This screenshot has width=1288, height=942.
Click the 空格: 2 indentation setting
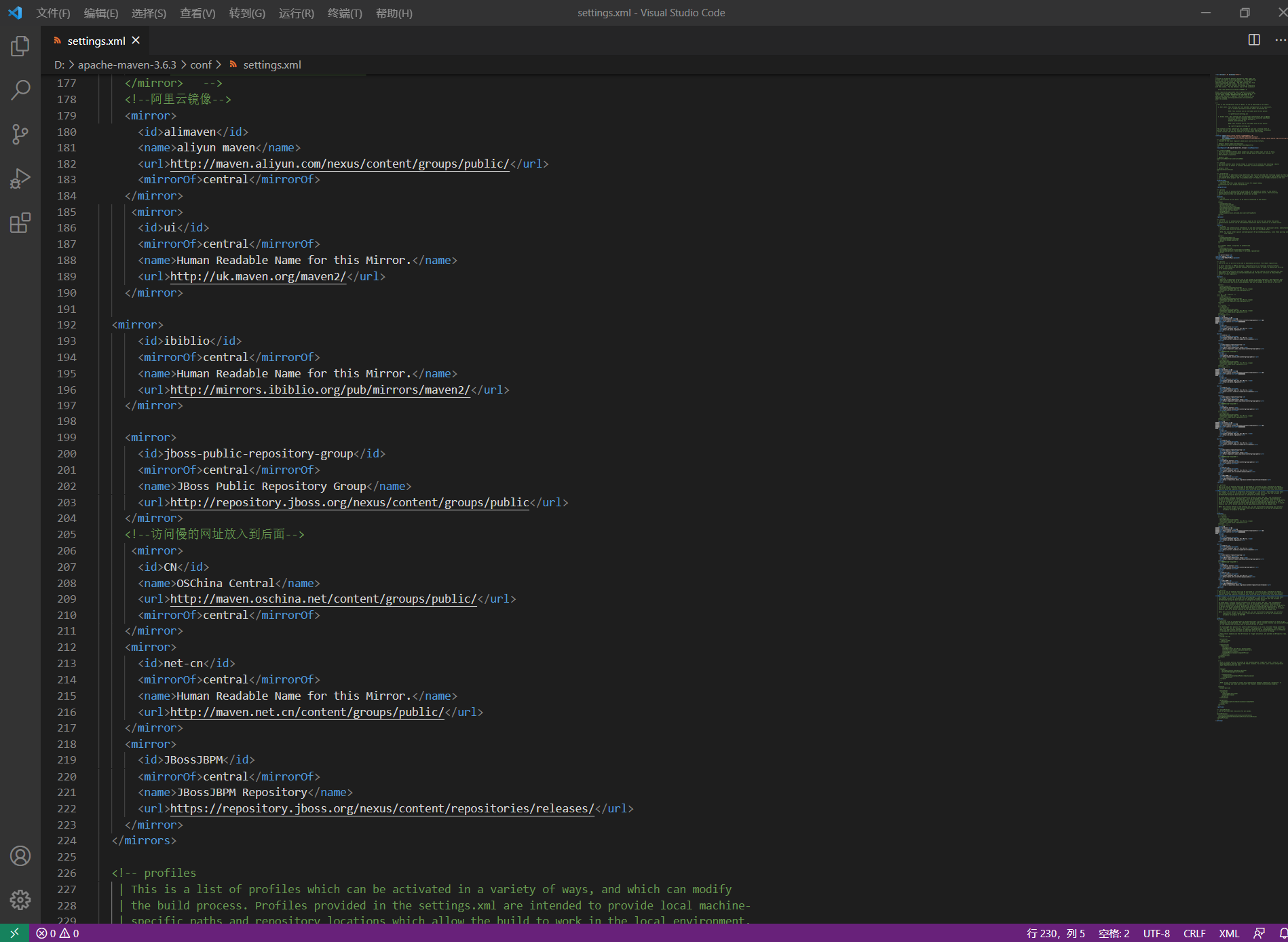(x=1114, y=933)
